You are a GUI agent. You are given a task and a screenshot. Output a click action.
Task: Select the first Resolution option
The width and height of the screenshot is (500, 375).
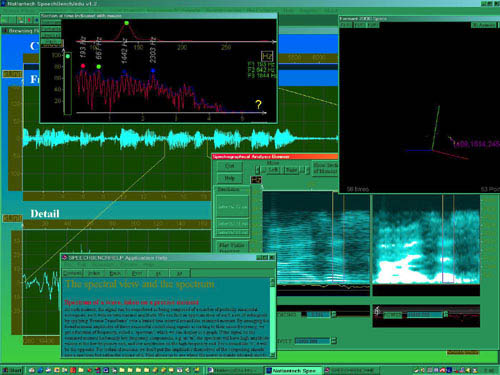(232, 207)
